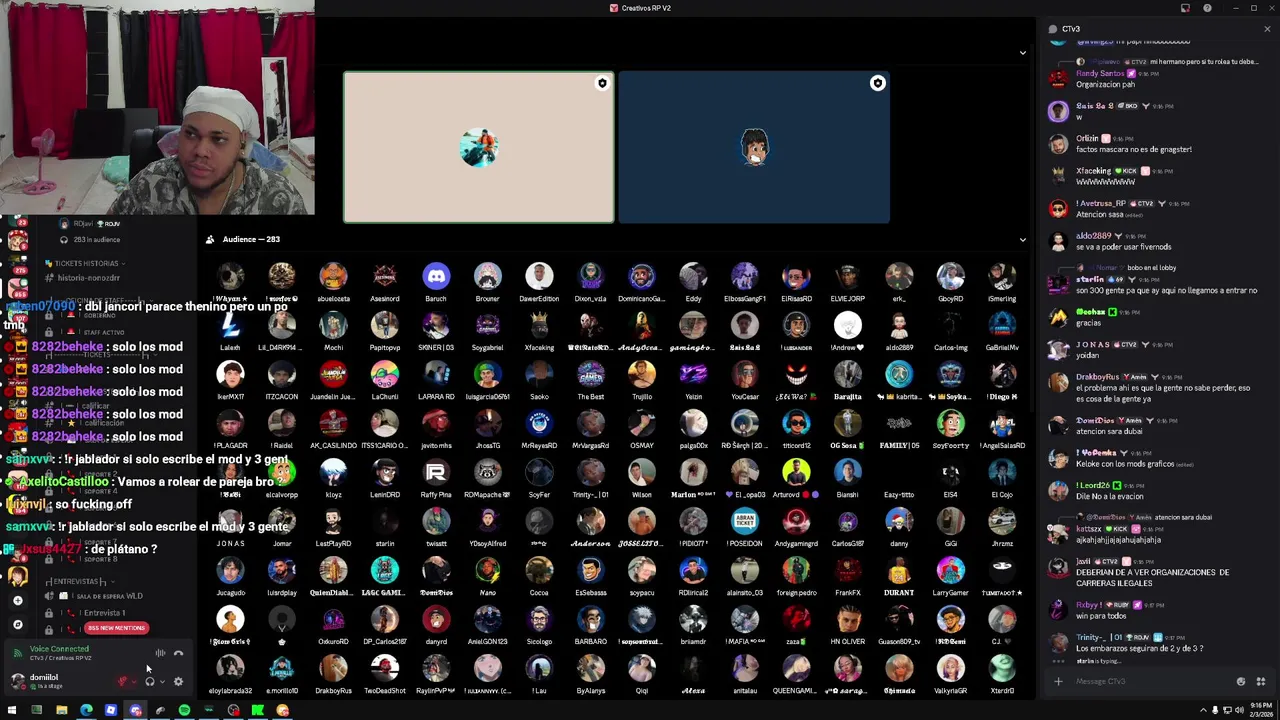The width and height of the screenshot is (1280, 720).
Task: Open the inbox icon in title bar
Action: click(1185, 8)
